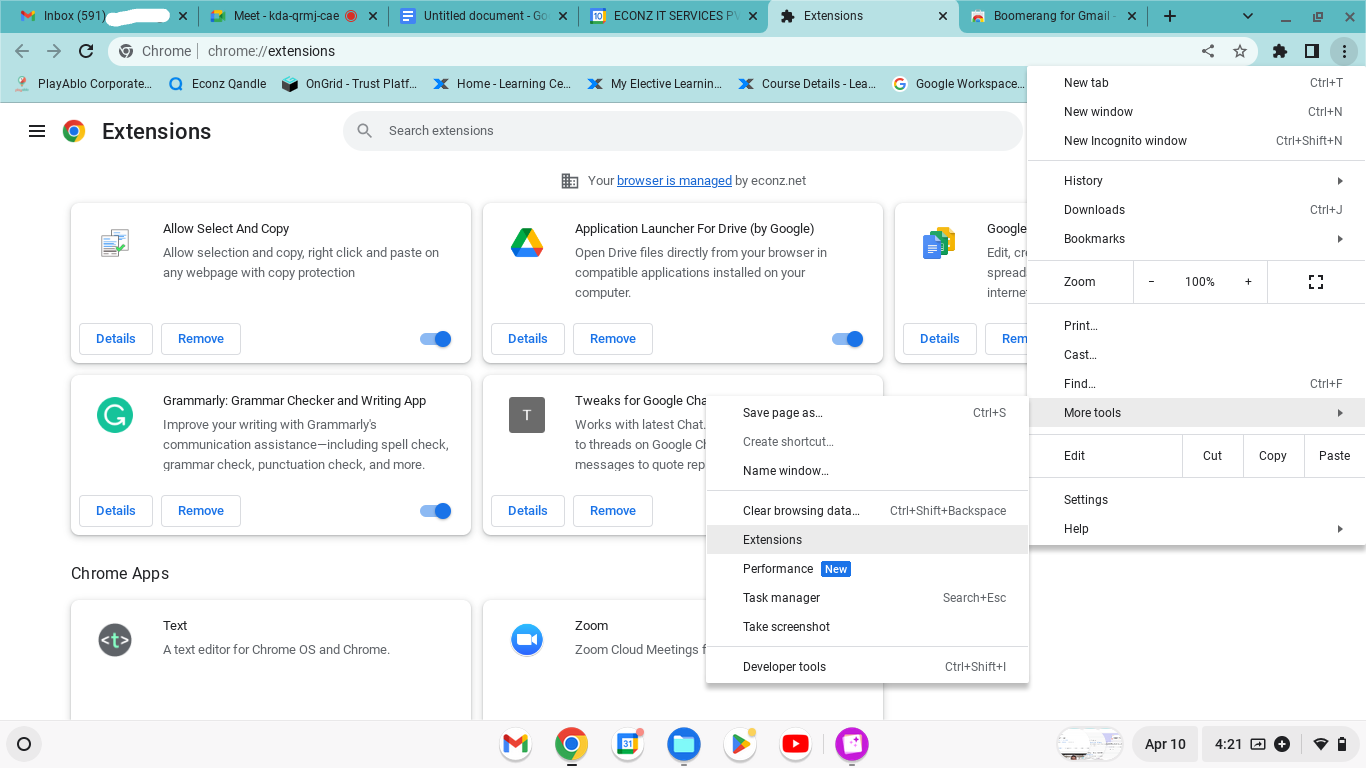Click Copy in the Edit row
This screenshot has height=768, width=1366.
(x=1273, y=456)
